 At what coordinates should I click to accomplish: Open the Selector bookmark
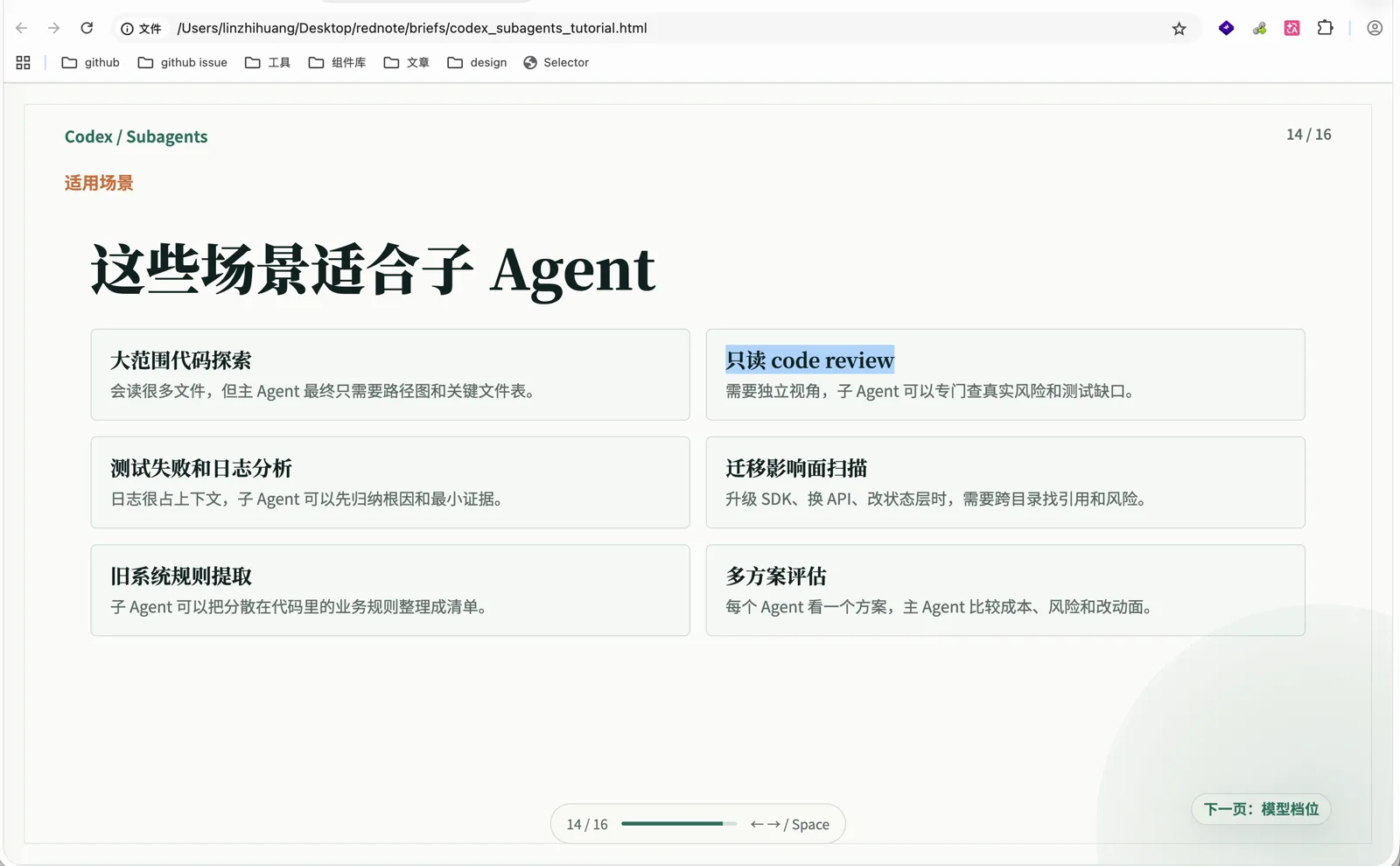pos(556,63)
